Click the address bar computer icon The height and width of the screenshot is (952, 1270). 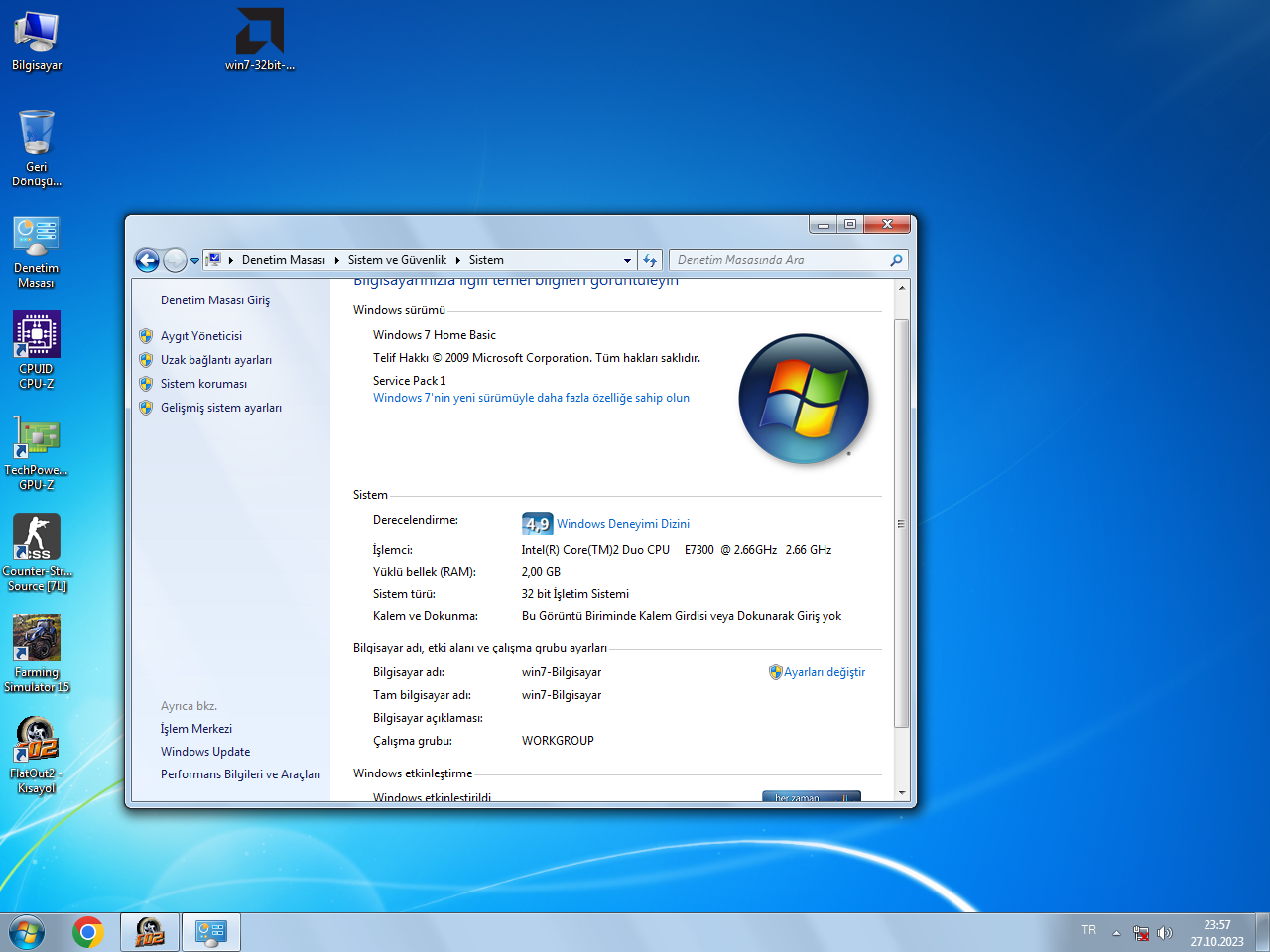coord(213,260)
